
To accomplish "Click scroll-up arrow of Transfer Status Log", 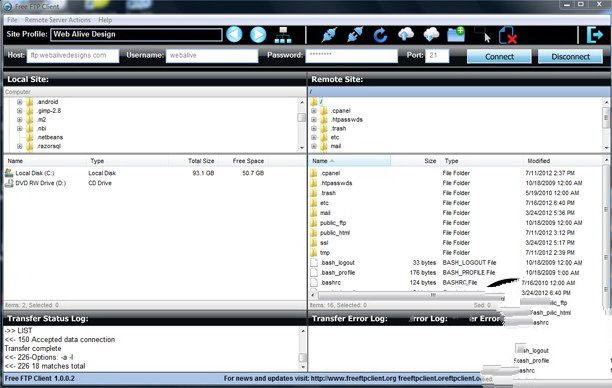I will click(303, 331).
